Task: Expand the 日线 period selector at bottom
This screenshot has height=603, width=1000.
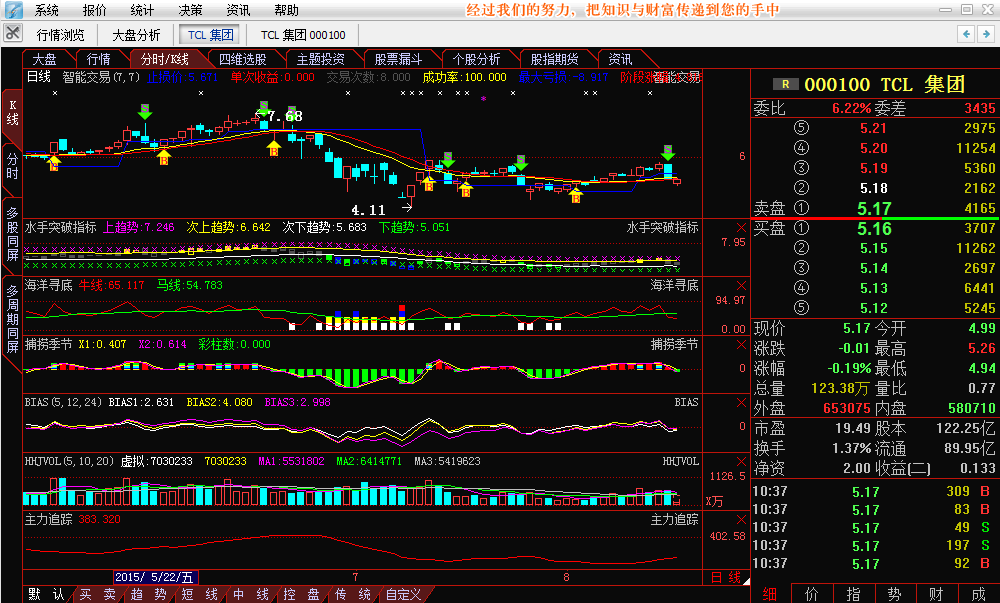Action: tap(725, 577)
